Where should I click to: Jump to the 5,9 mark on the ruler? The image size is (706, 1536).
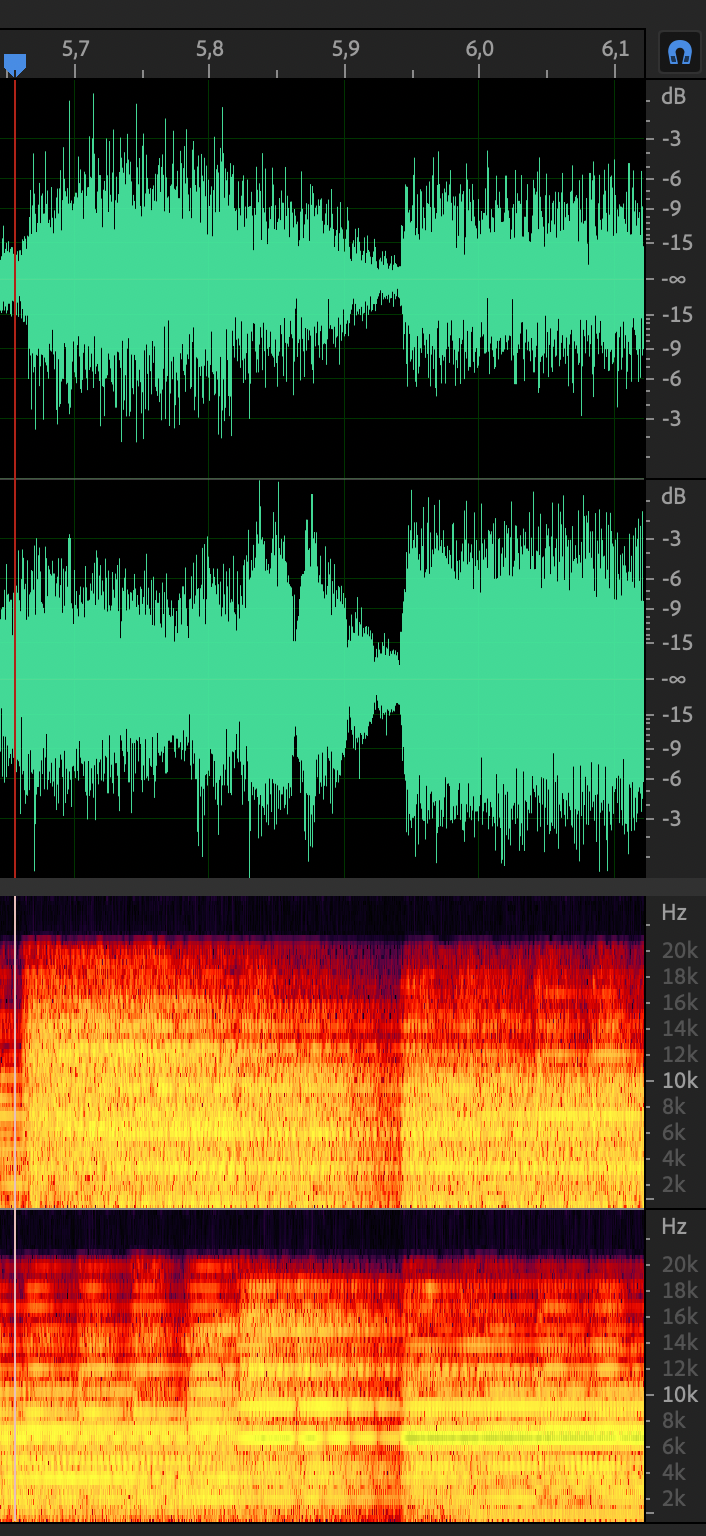(x=345, y=49)
